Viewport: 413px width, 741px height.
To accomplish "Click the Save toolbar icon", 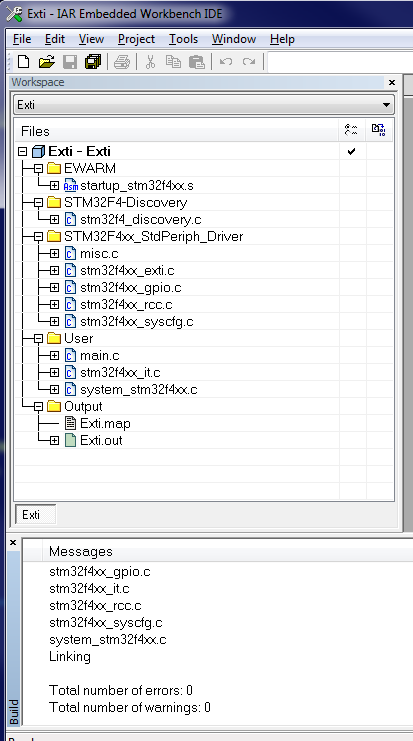I will tap(70, 61).
